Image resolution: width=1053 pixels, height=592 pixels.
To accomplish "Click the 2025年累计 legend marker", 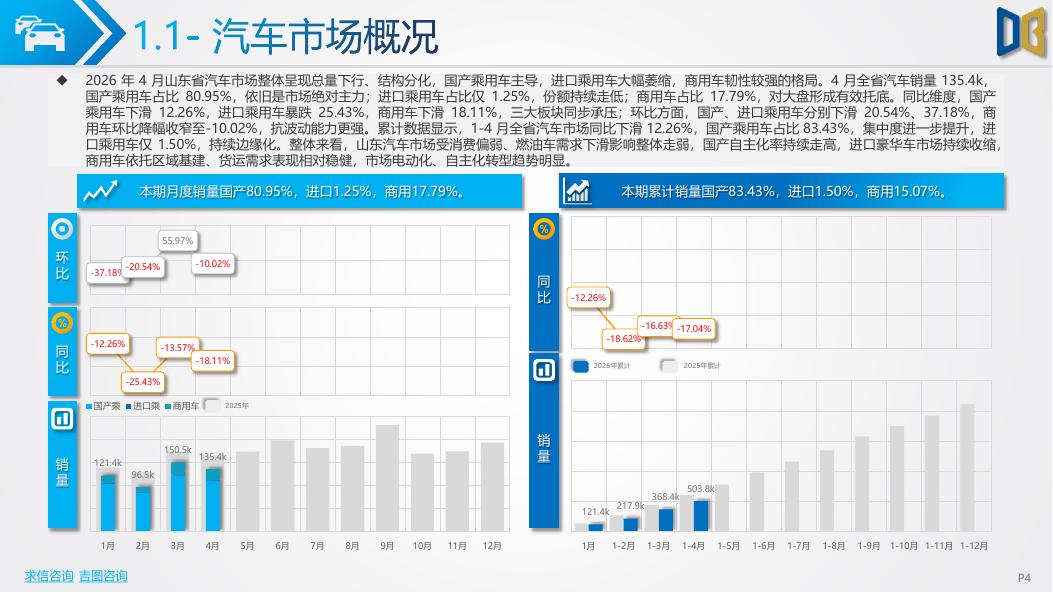I will tap(668, 366).
